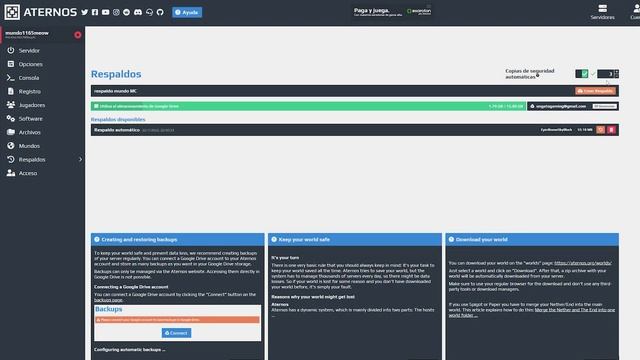Delete the Respaldo automático backup trash icon
The image size is (640, 360).
611,130
